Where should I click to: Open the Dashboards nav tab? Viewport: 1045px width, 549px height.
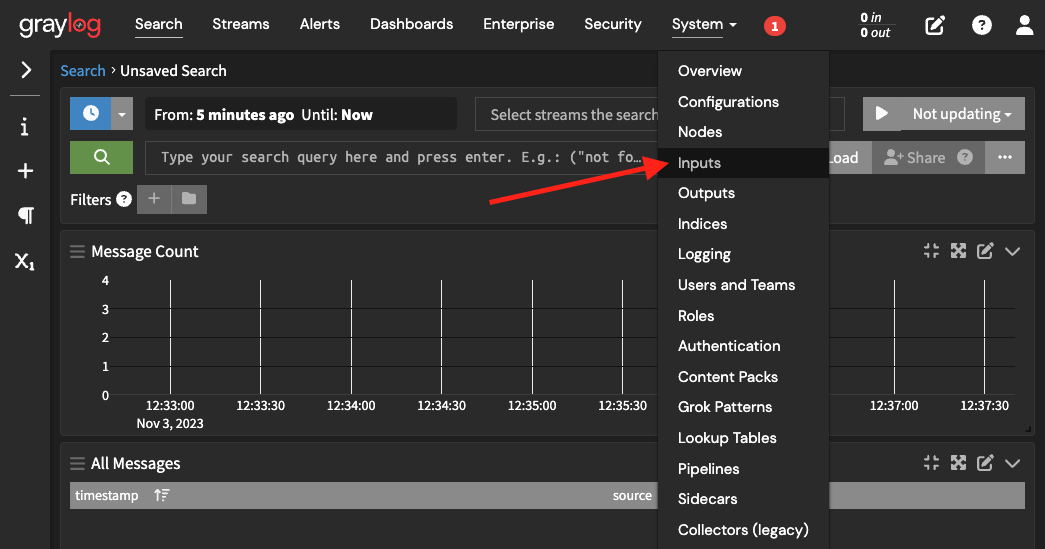(x=411, y=25)
